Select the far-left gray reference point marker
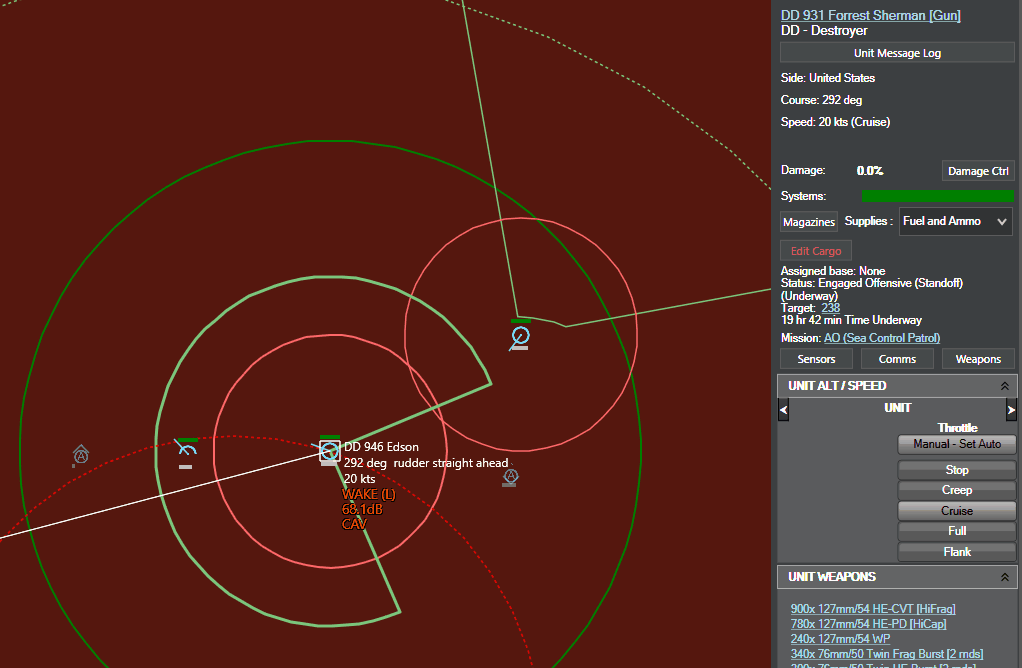 (x=81, y=455)
